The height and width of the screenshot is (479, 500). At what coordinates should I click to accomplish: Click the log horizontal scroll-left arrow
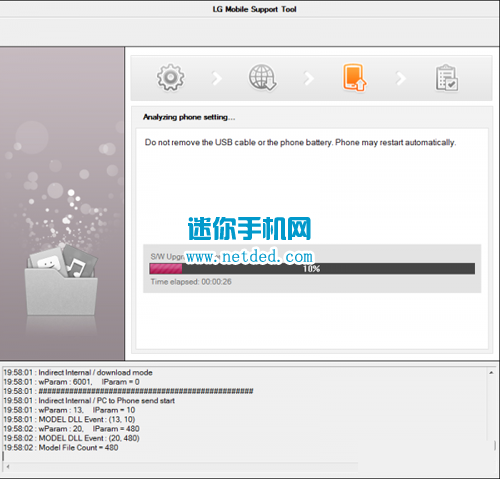click(x=8, y=467)
